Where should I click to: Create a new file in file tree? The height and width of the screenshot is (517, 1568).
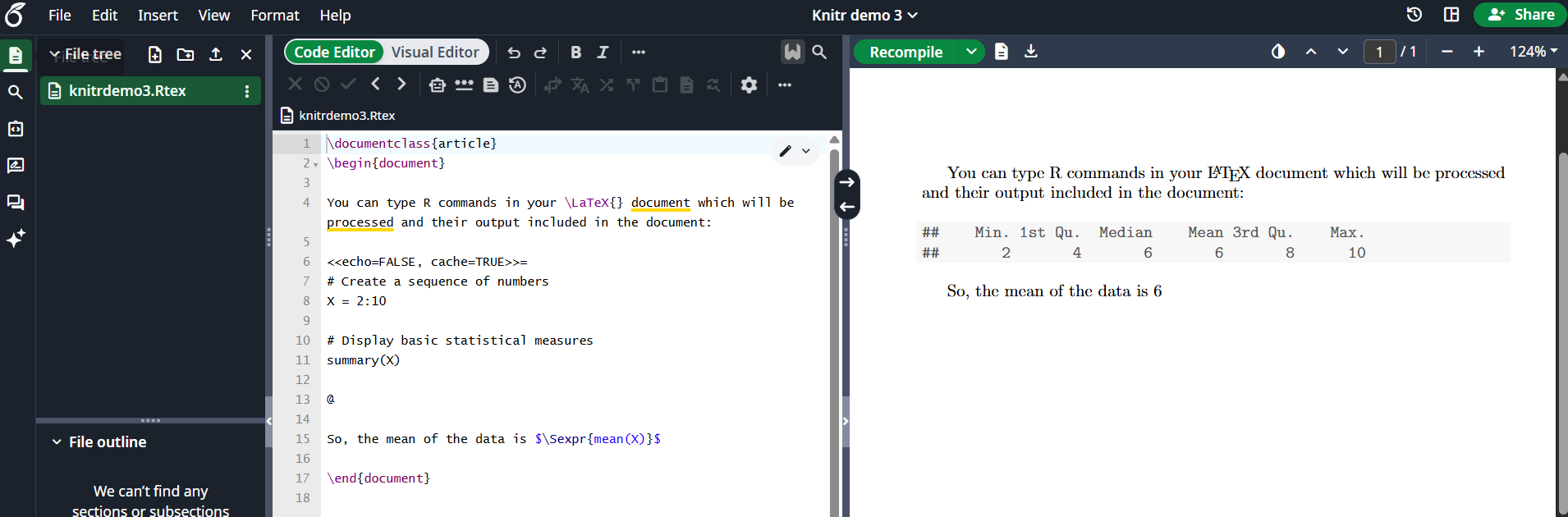click(x=154, y=54)
